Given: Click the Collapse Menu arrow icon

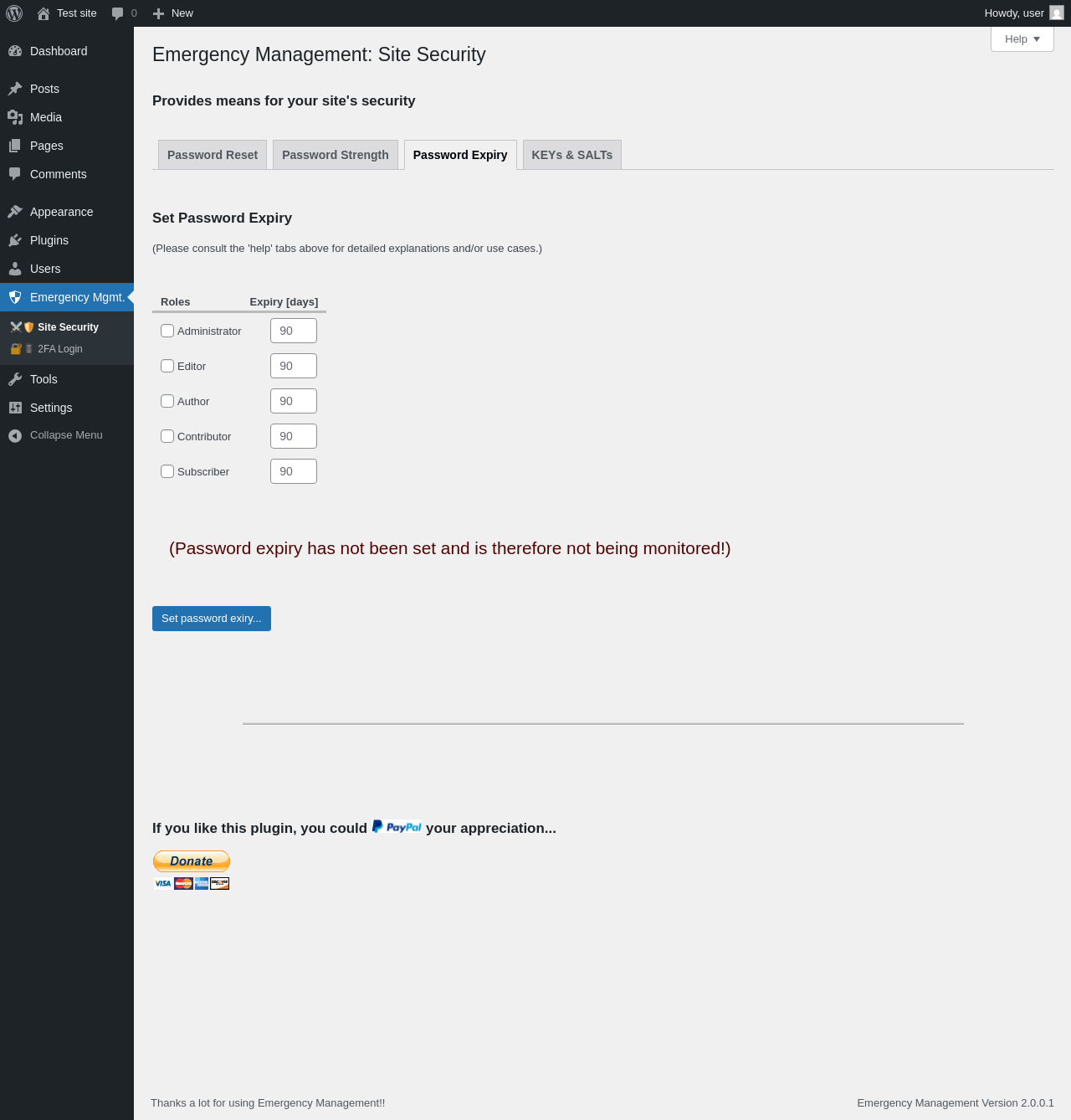Looking at the screenshot, I should [x=15, y=435].
